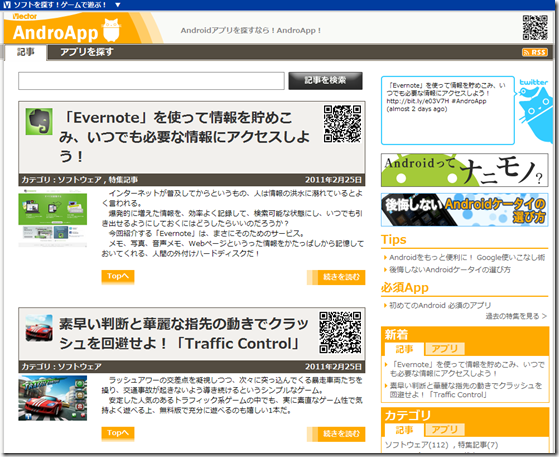Viewport: 559px width, 457px height.
Task: Switch to the 記事 main tab
Action: pyautogui.click(x=26, y=52)
